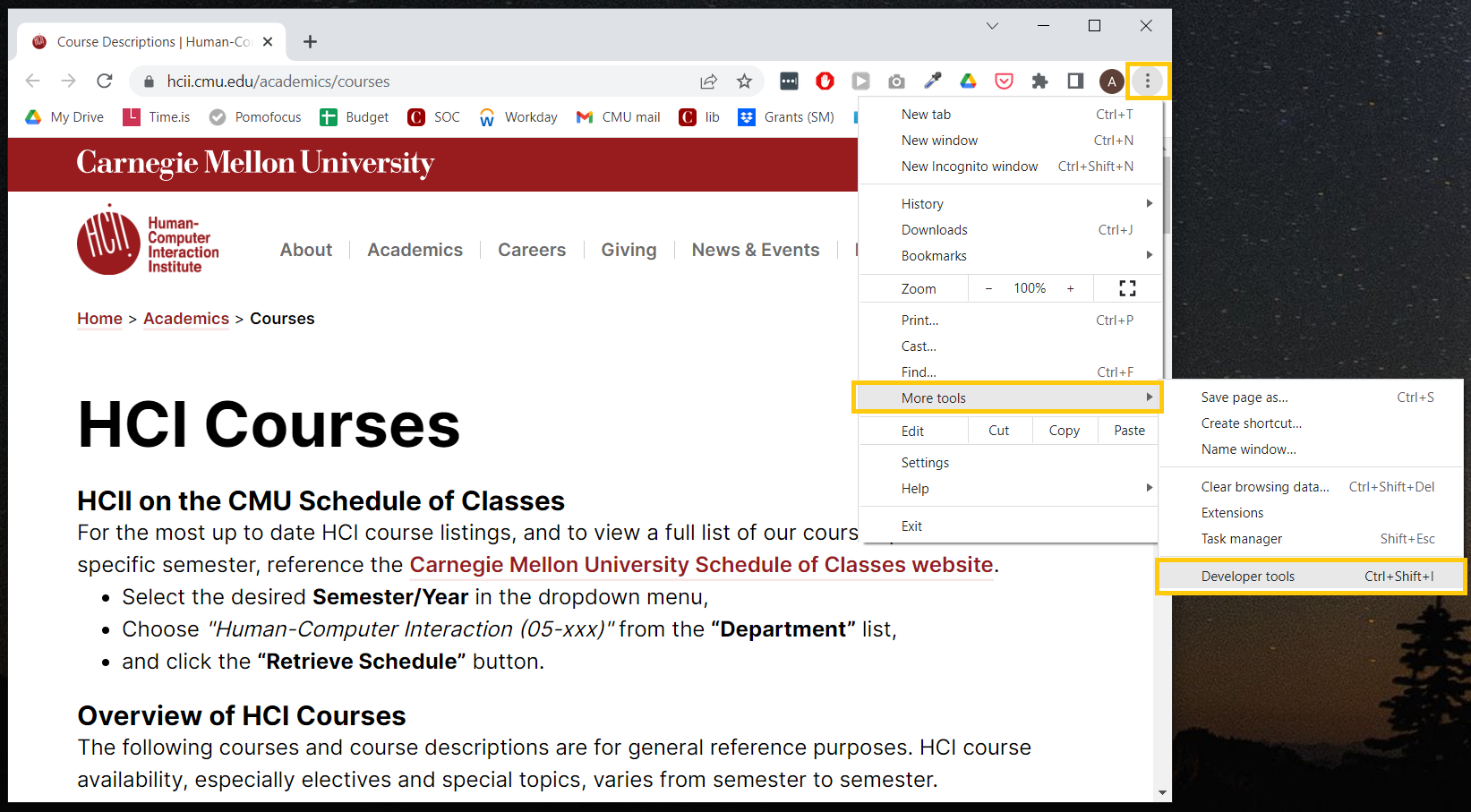Open a new tab with plus button
This screenshot has height=812, width=1471.
[x=310, y=42]
